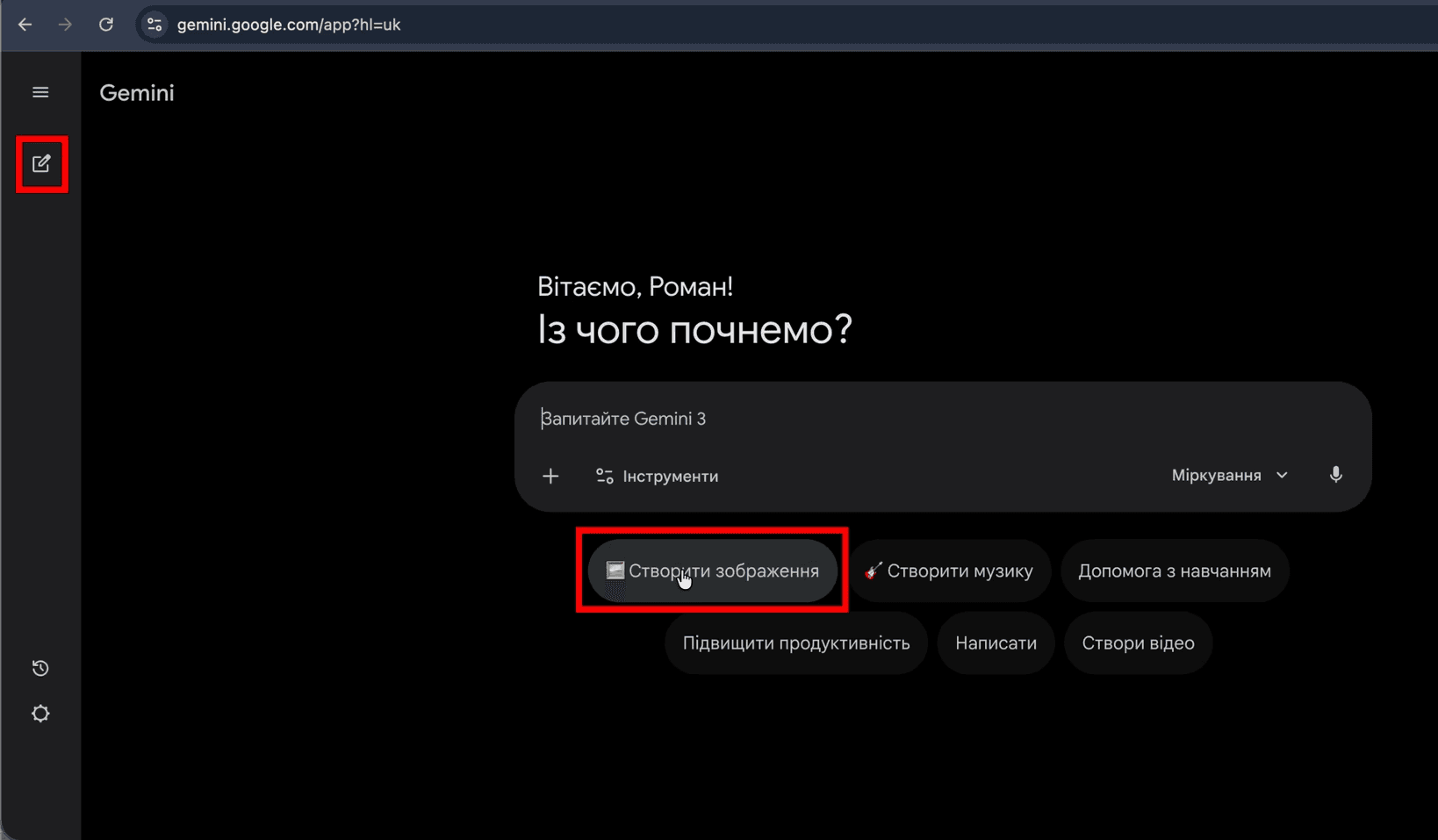The image size is (1438, 840).
Task: Start a new chat with the pencil icon
Action: click(x=41, y=164)
